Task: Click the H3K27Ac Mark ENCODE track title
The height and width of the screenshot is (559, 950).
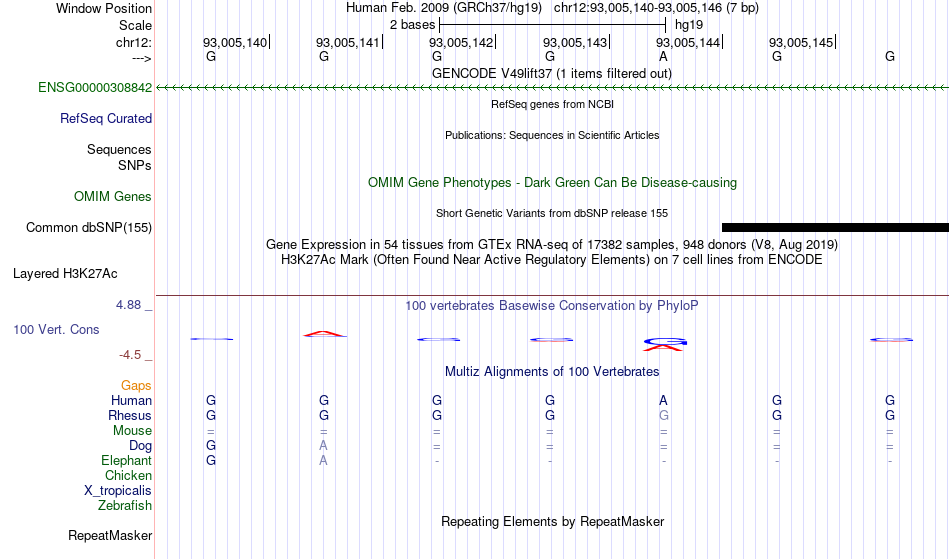Action: click(552, 260)
